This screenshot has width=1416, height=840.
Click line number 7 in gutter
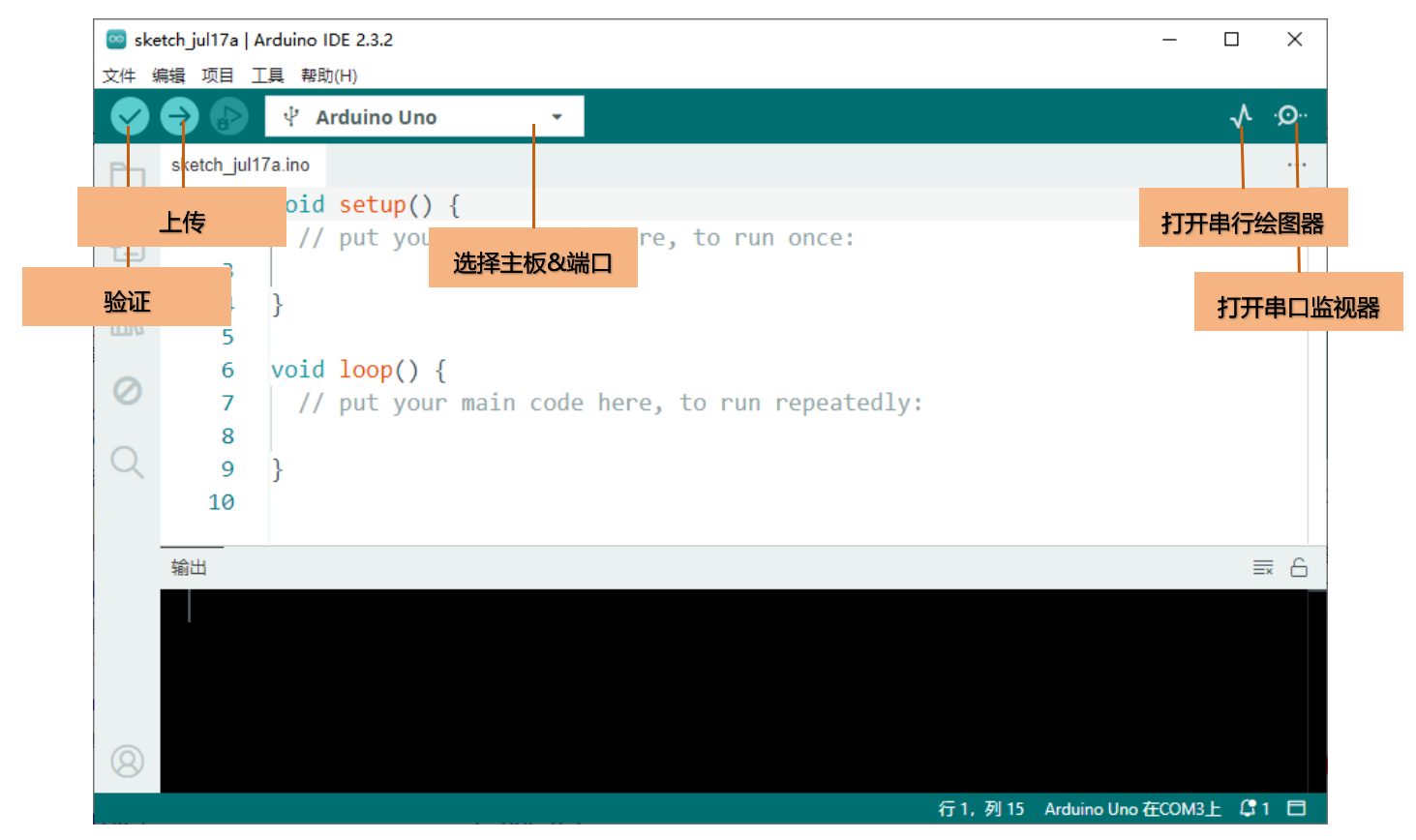pyautogui.click(x=227, y=404)
